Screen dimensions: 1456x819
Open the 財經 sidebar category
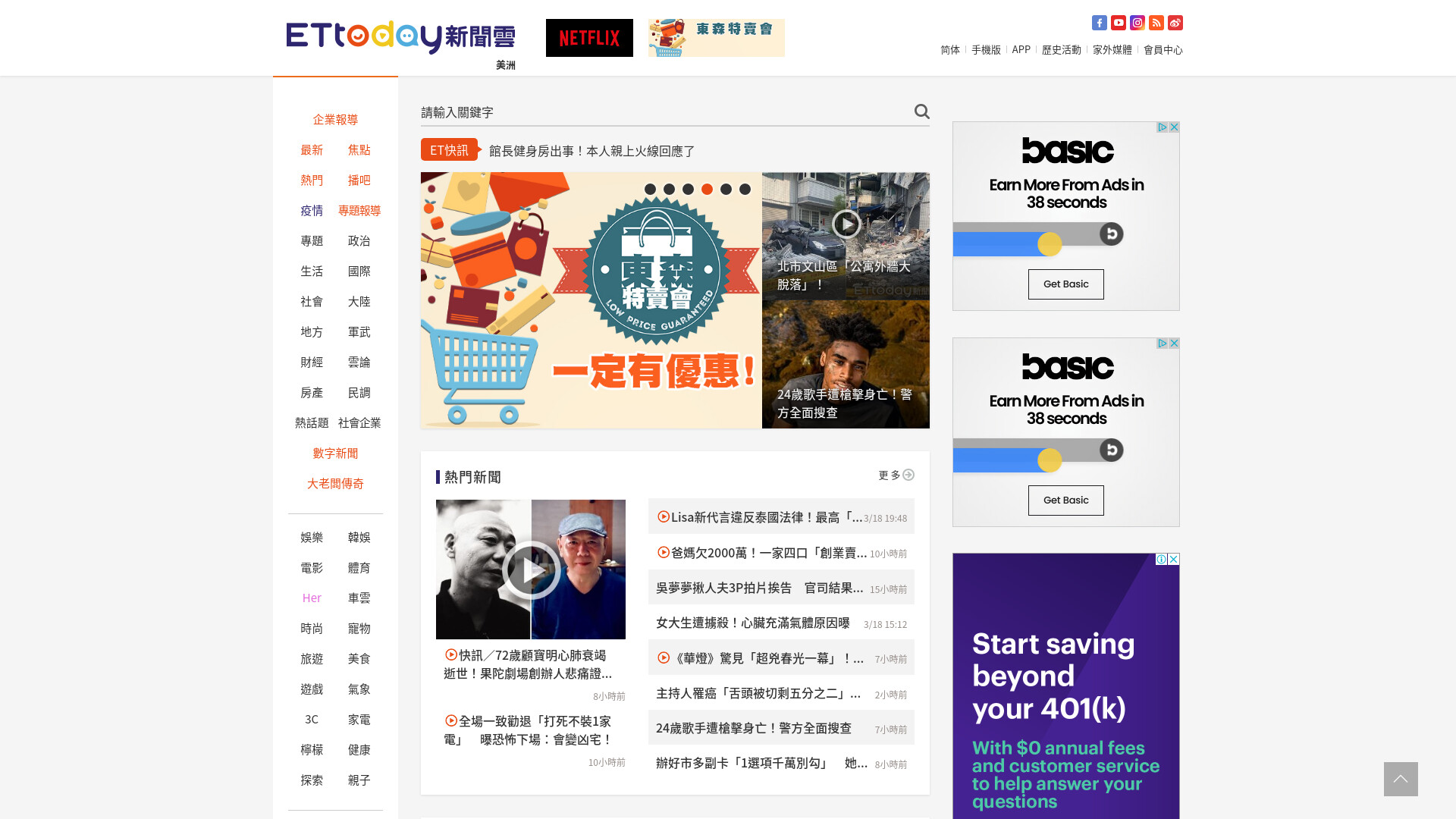click(312, 362)
